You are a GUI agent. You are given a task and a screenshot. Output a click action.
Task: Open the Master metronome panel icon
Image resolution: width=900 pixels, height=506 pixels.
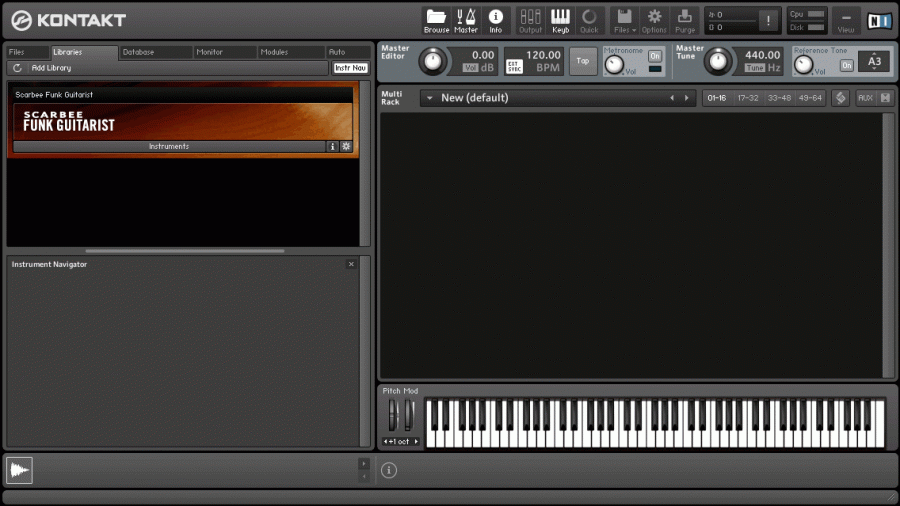465,21
